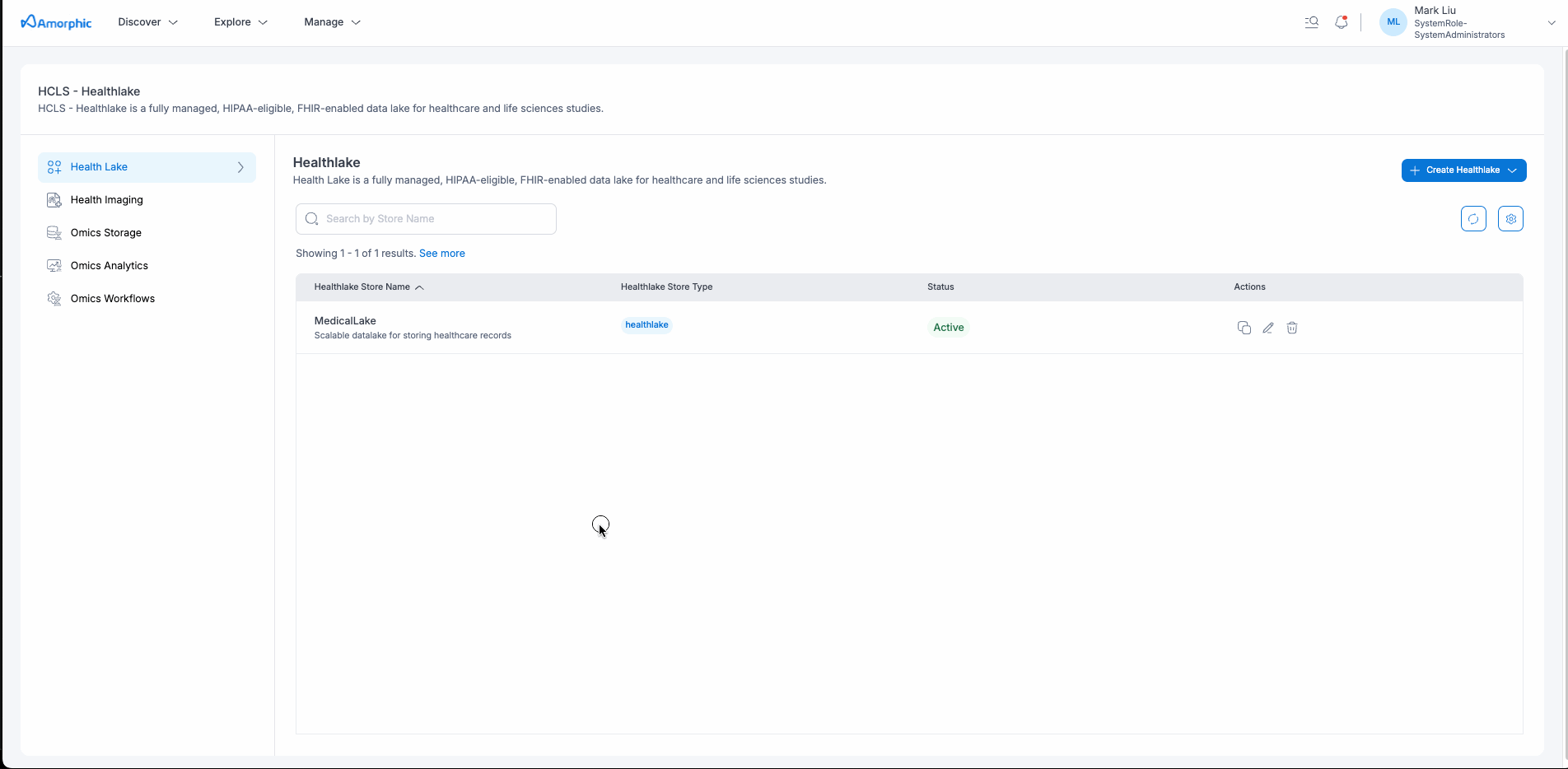Sort by Healthlake Store Name column

362,287
